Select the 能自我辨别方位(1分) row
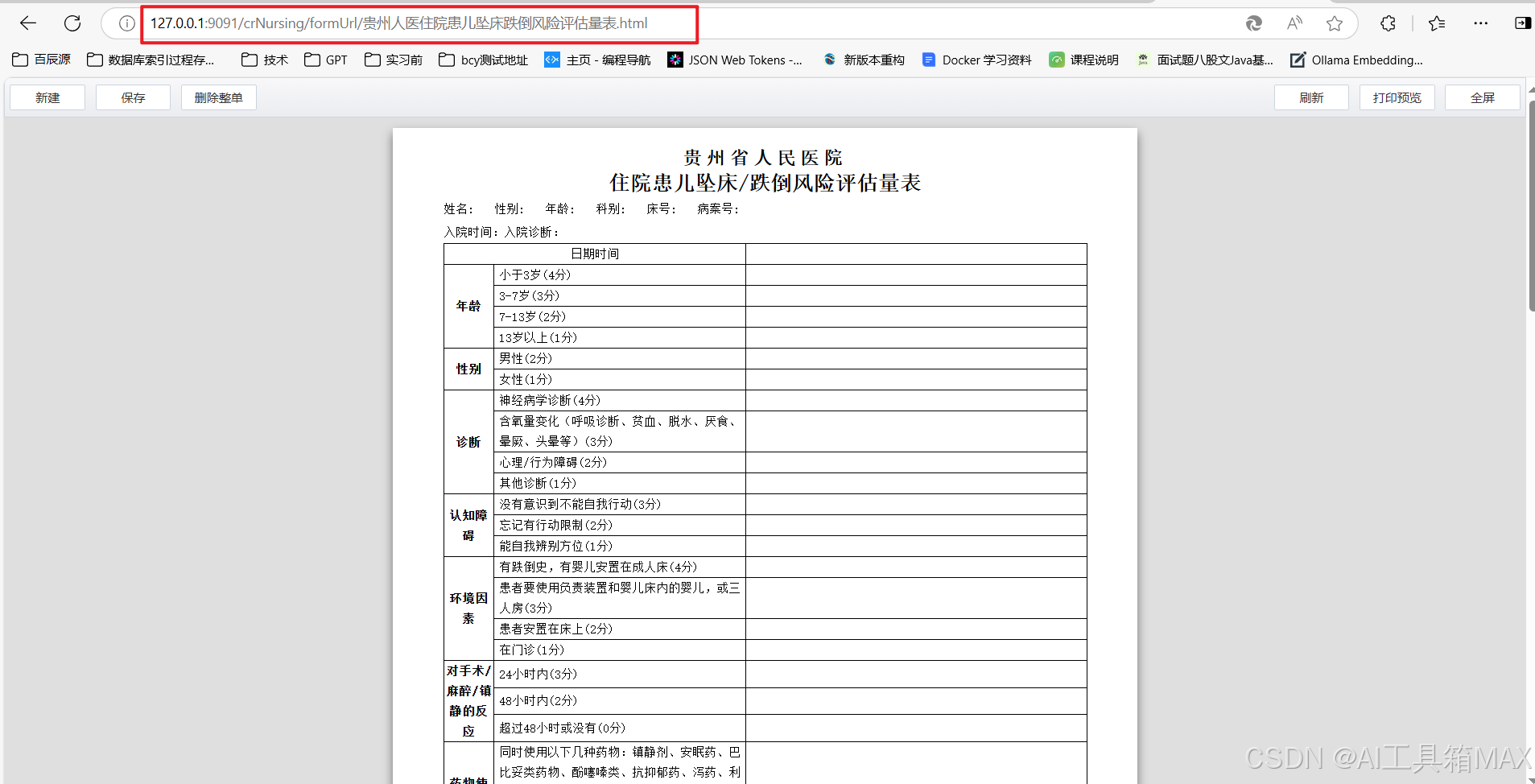 click(790, 546)
